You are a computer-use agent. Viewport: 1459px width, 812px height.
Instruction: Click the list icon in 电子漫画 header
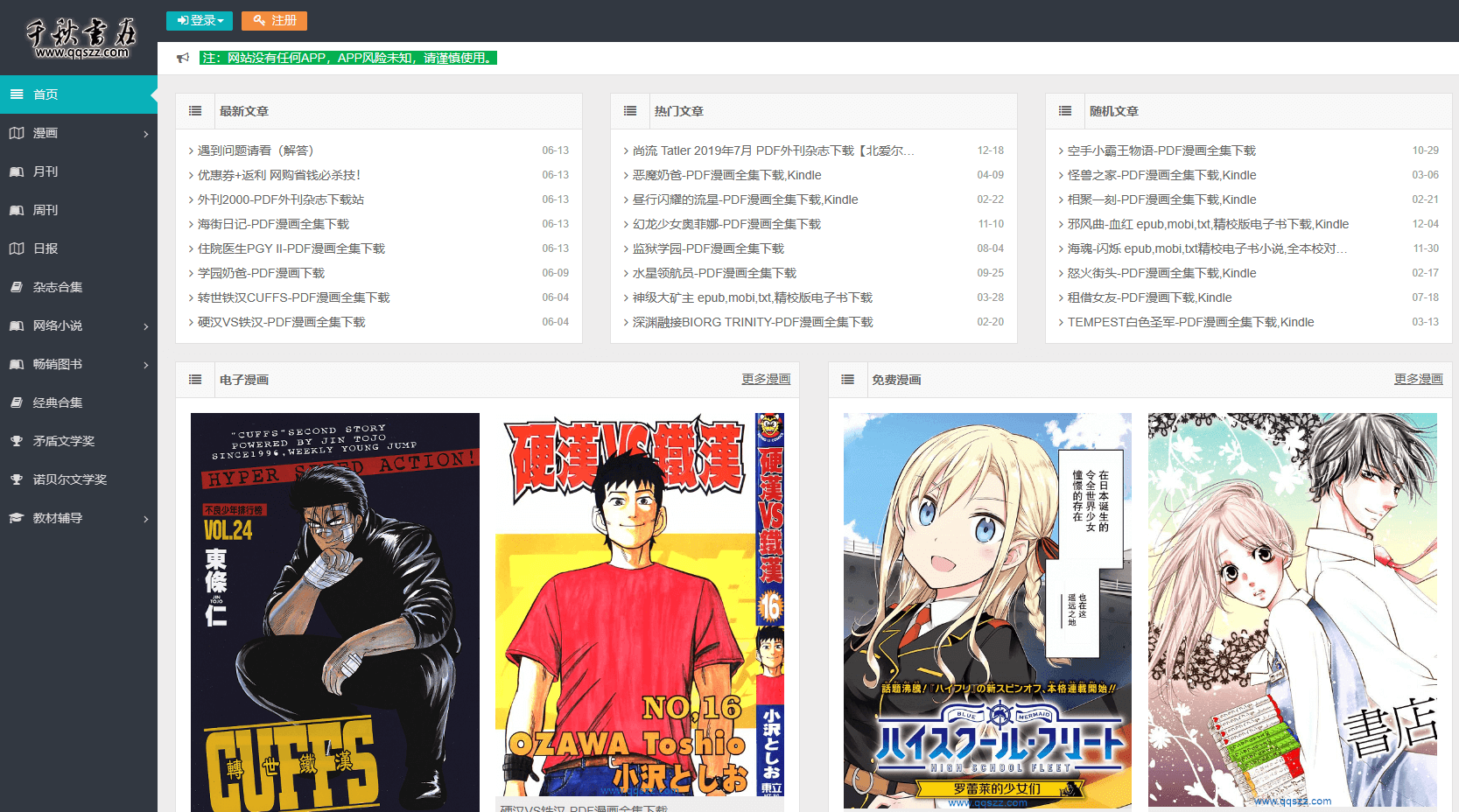click(x=195, y=380)
